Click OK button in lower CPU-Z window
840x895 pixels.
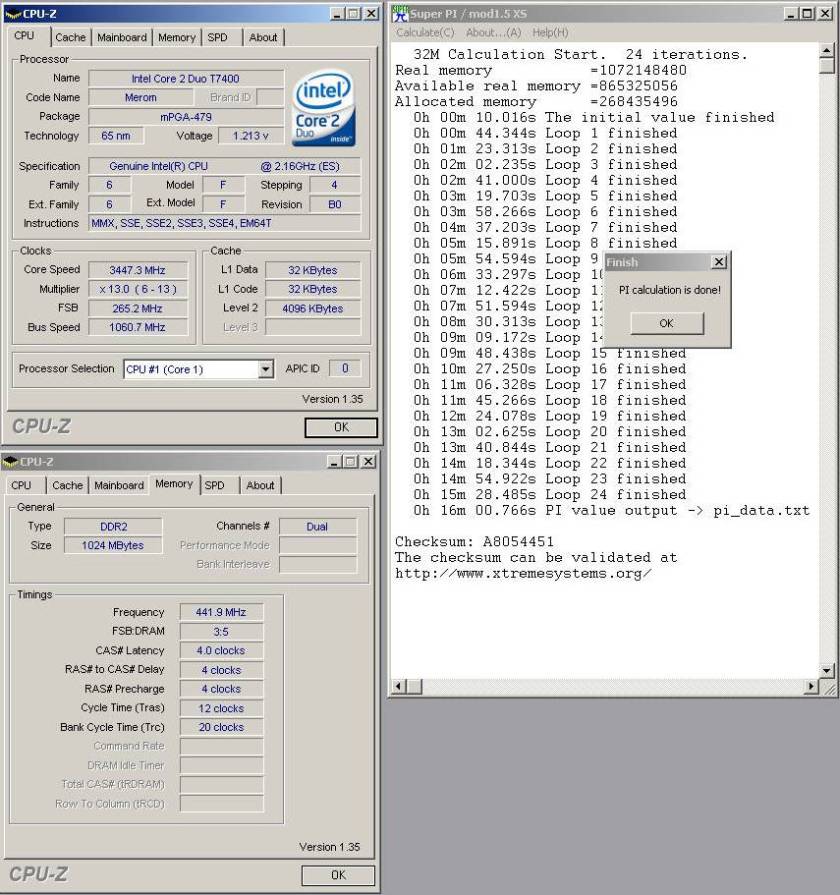click(338, 875)
